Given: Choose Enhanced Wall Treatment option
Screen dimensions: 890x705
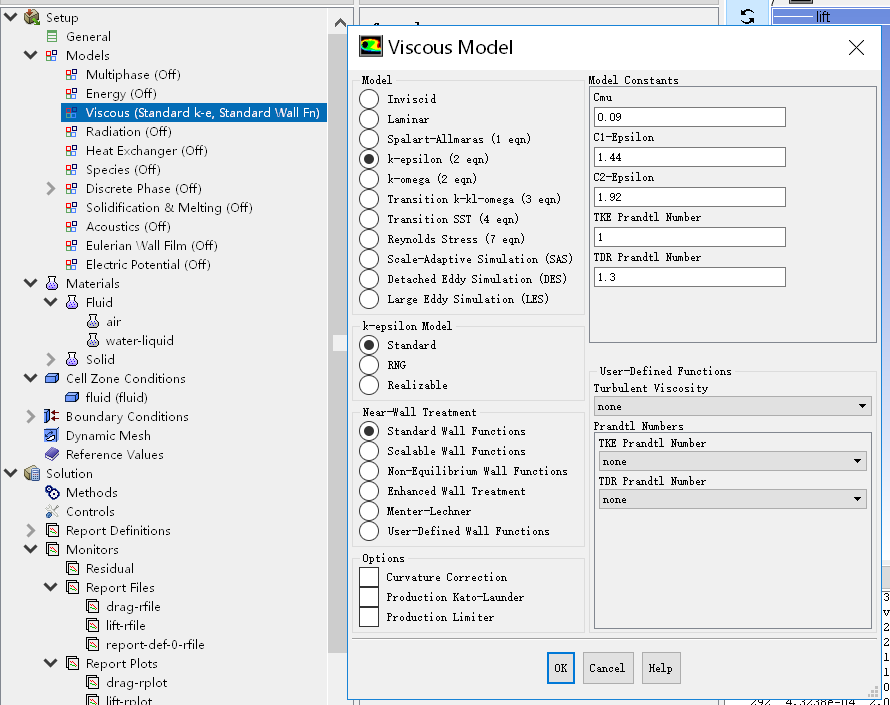Looking at the screenshot, I should (x=369, y=491).
